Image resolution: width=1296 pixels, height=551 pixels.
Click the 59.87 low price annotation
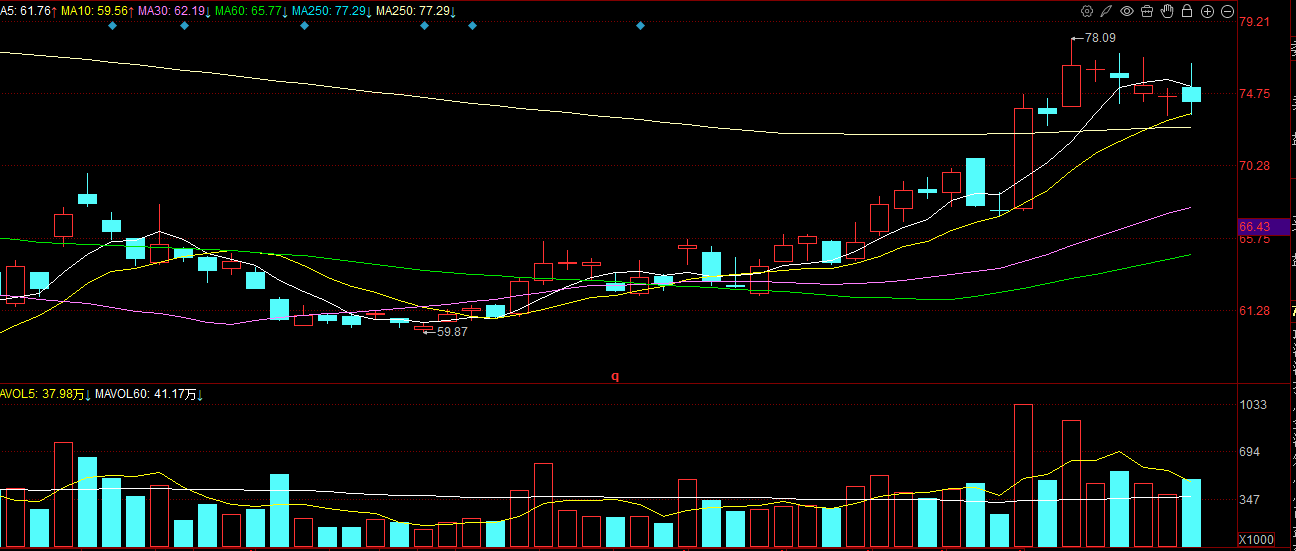click(452, 331)
